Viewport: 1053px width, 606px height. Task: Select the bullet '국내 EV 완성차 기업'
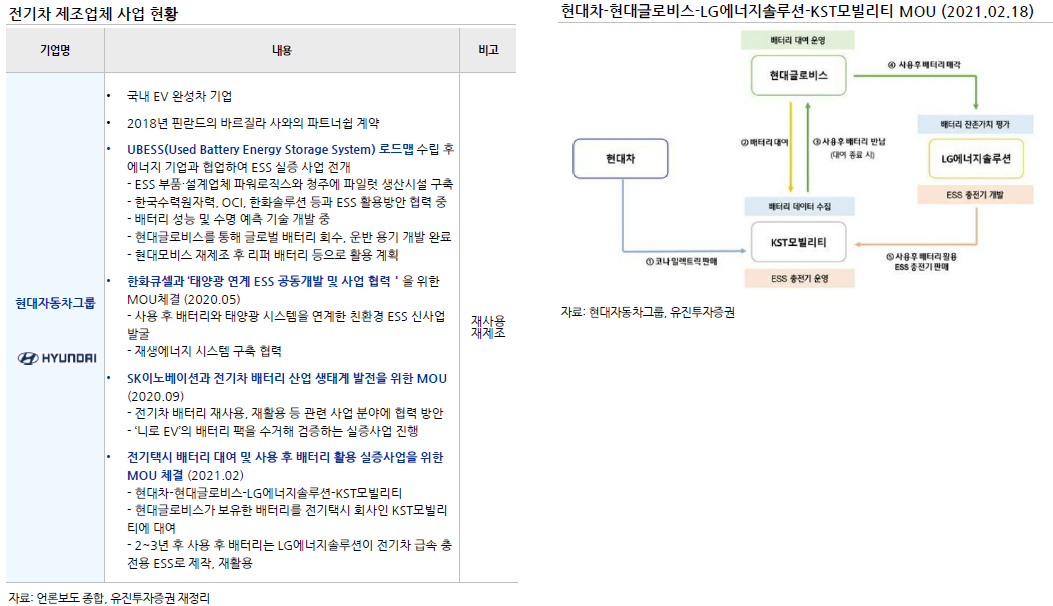pyautogui.click(x=179, y=96)
